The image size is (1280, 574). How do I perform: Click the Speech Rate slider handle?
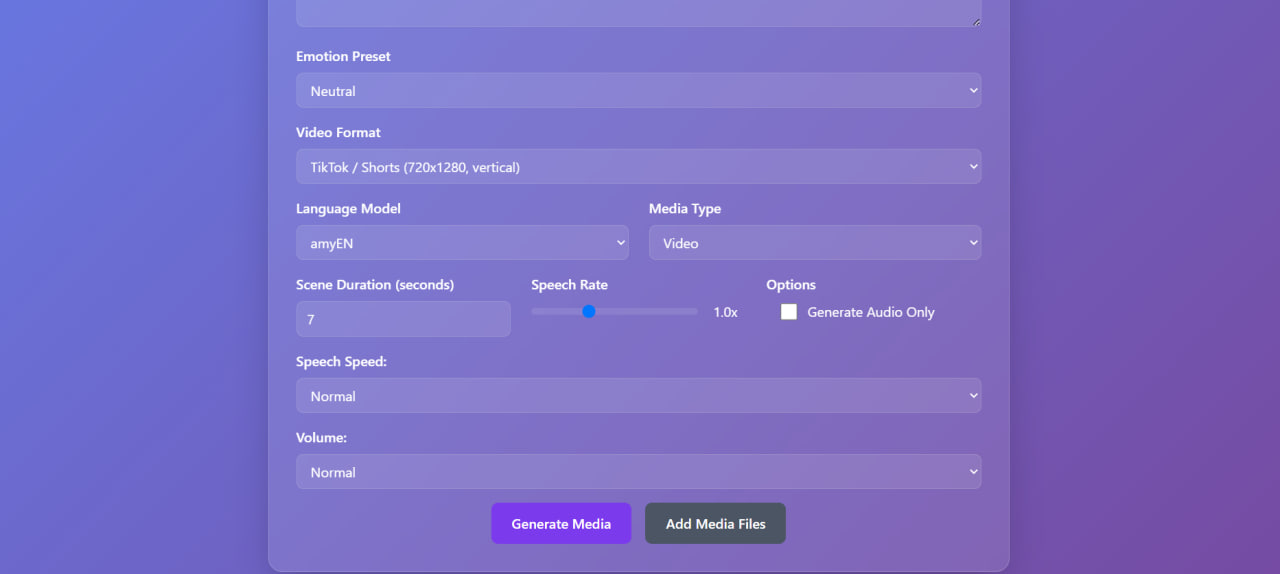(589, 312)
